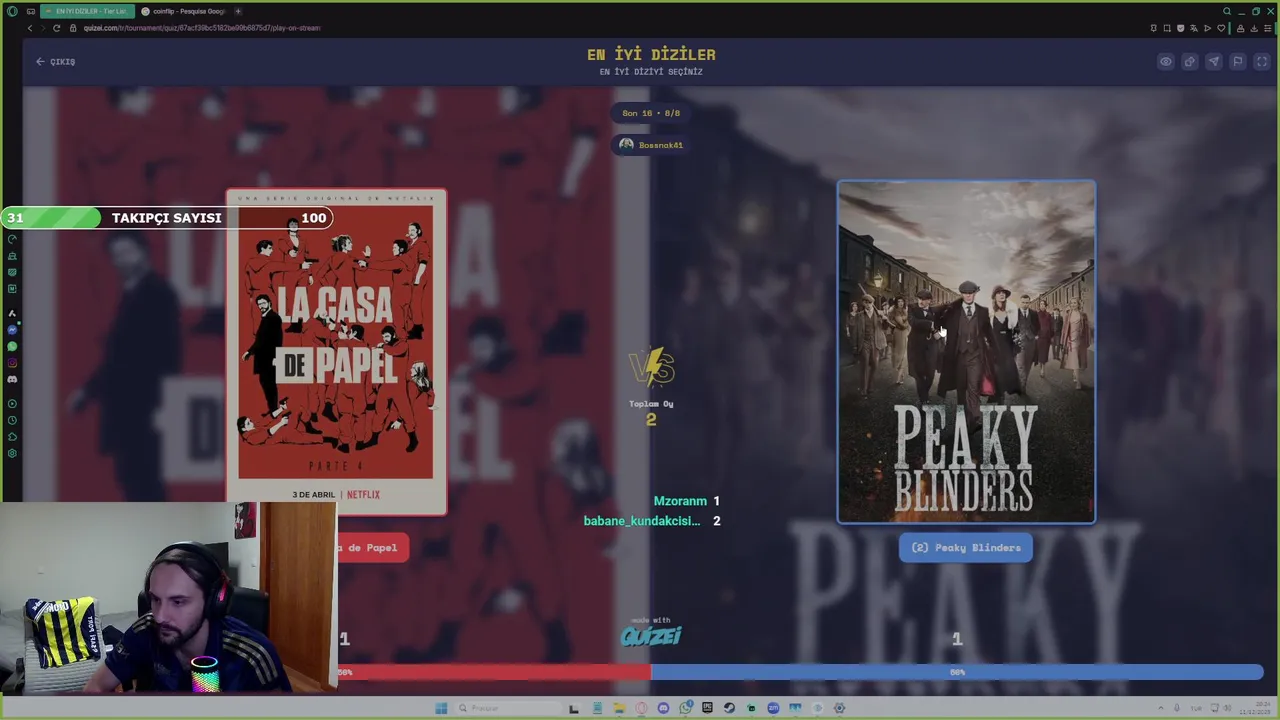Click the translate page icon

click(1194, 28)
